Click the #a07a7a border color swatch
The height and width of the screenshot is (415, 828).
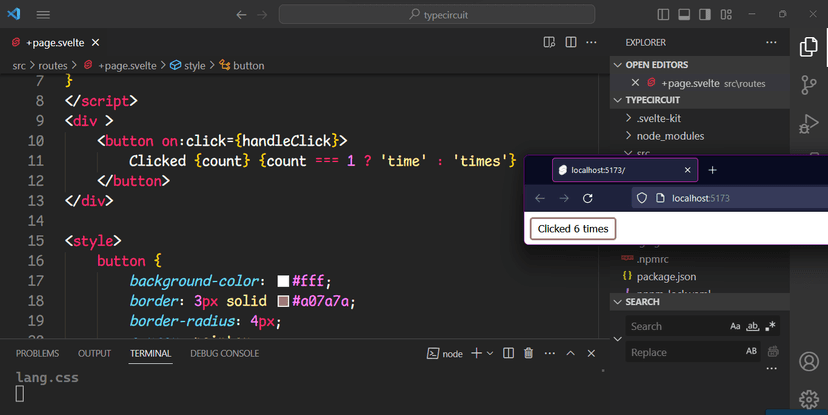[x=283, y=301]
